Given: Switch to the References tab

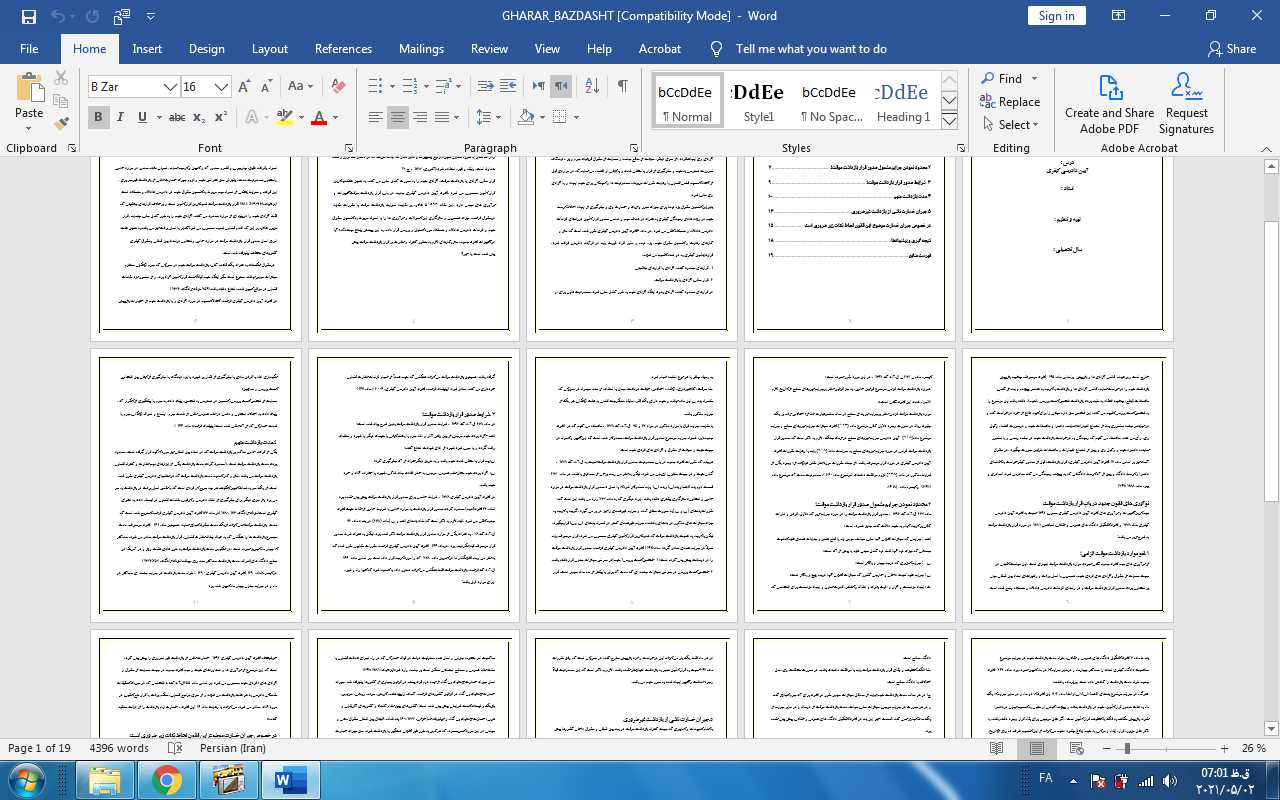Looking at the screenshot, I should coord(343,48).
